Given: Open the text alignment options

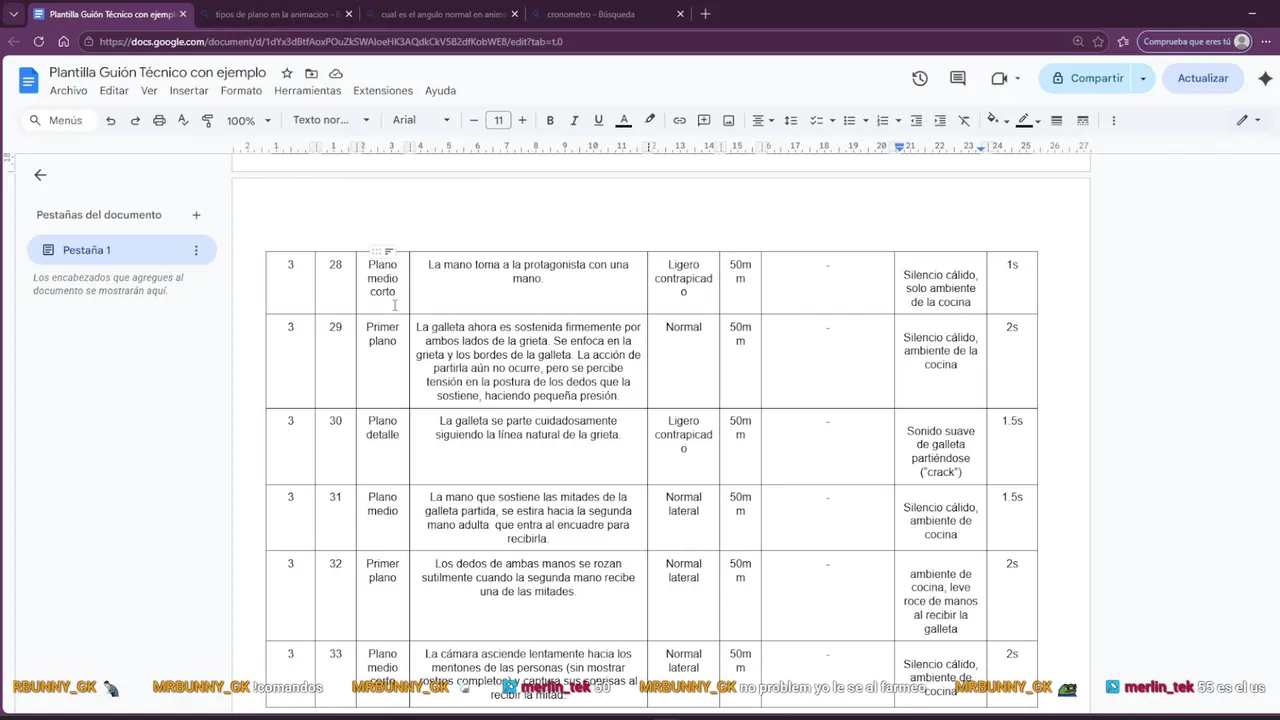Looking at the screenshot, I should click(762, 120).
